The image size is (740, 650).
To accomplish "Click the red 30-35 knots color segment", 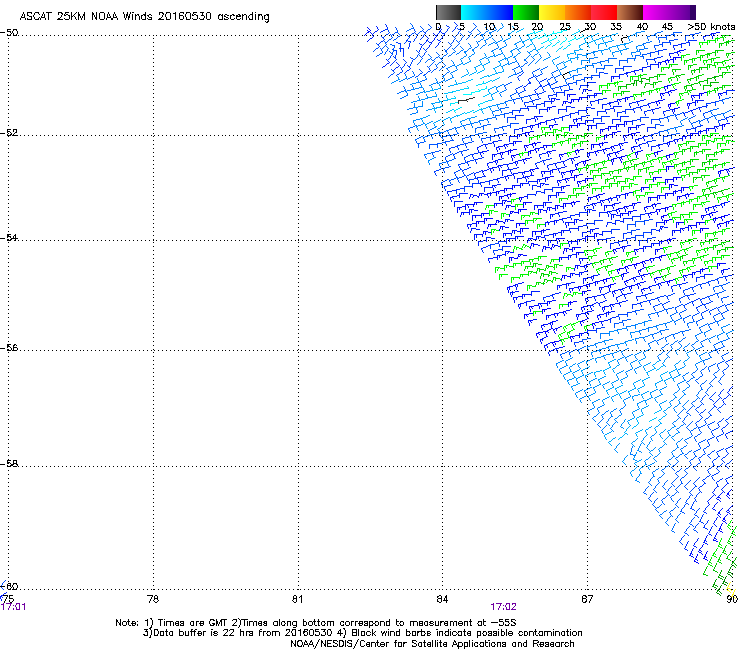I will pos(604,12).
